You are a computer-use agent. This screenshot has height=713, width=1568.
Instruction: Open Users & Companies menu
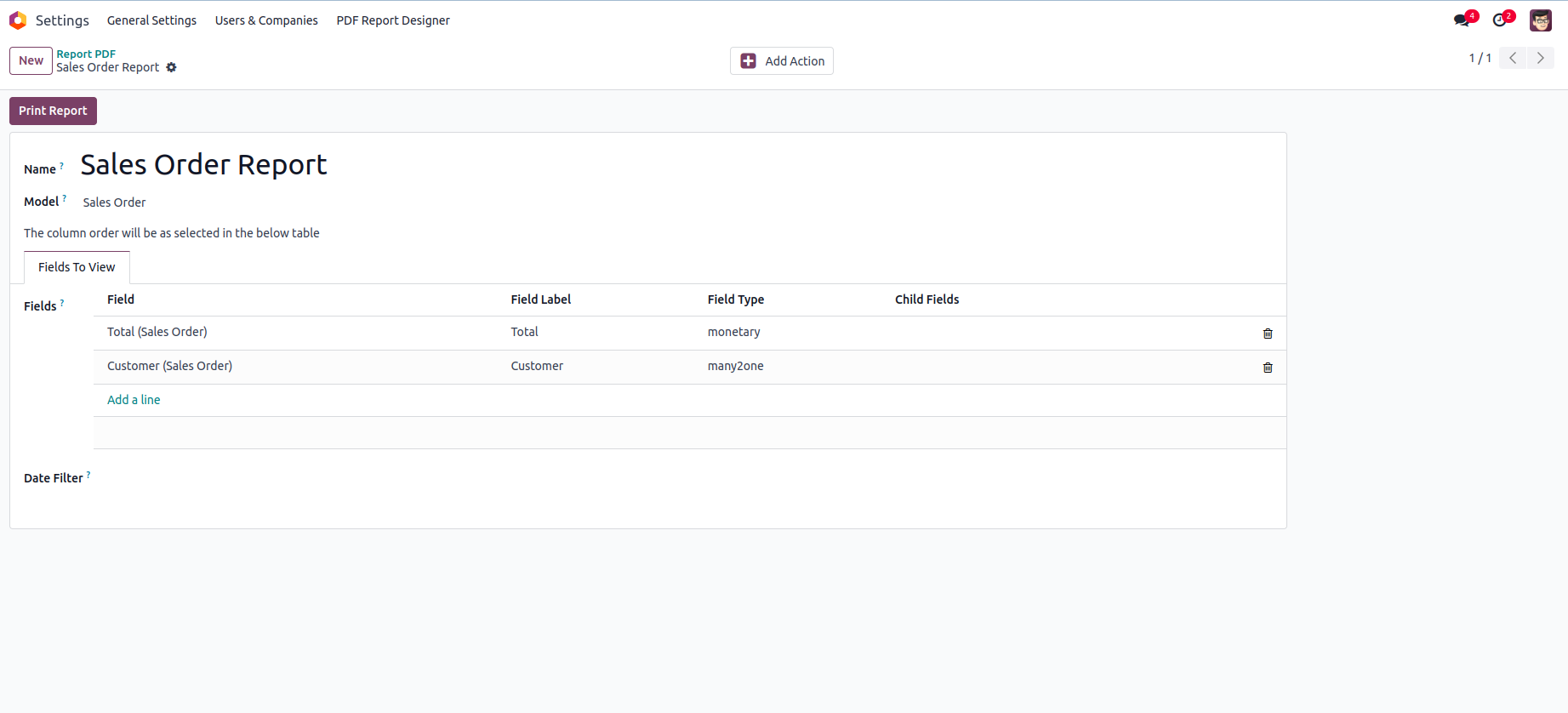click(x=266, y=20)
